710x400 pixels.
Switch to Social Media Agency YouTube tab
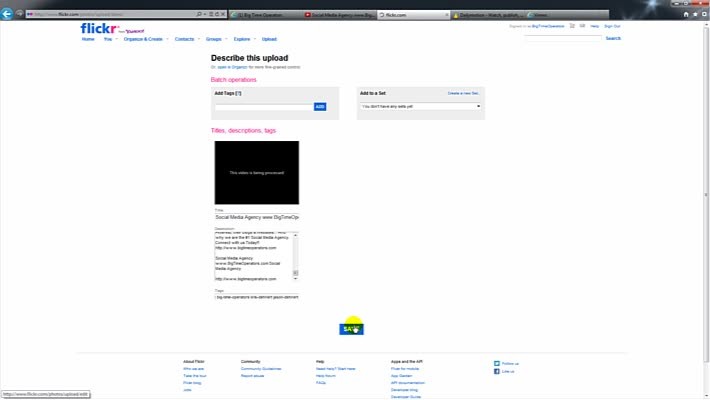(340, 15)
